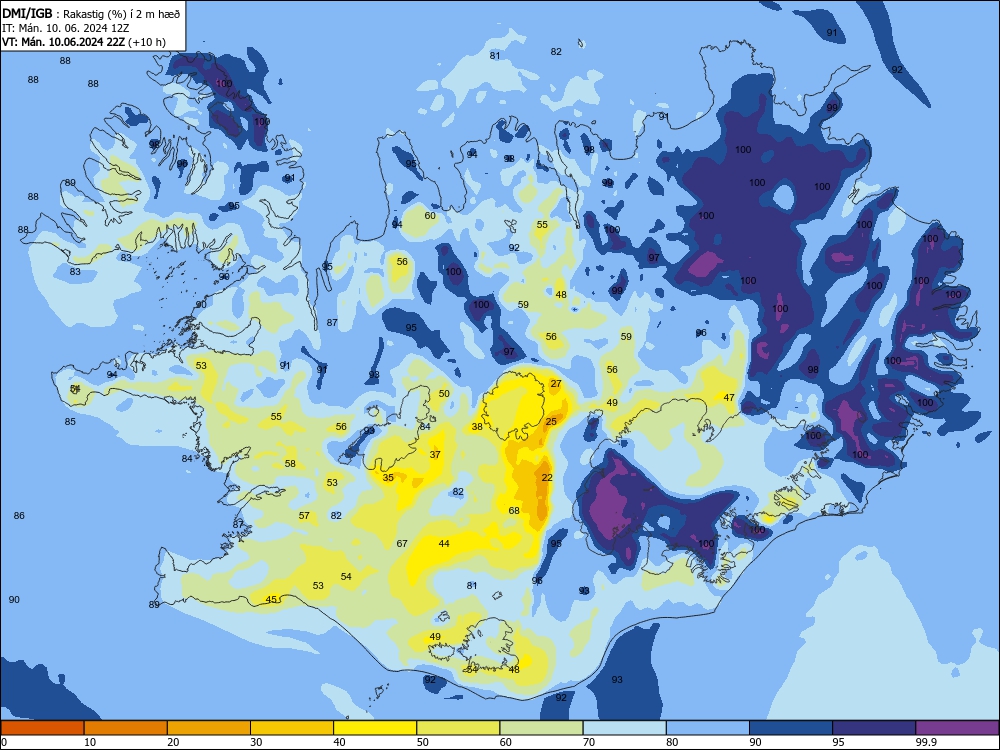Click the 0–10 dark orange legend swatch

tap(42, 728)
